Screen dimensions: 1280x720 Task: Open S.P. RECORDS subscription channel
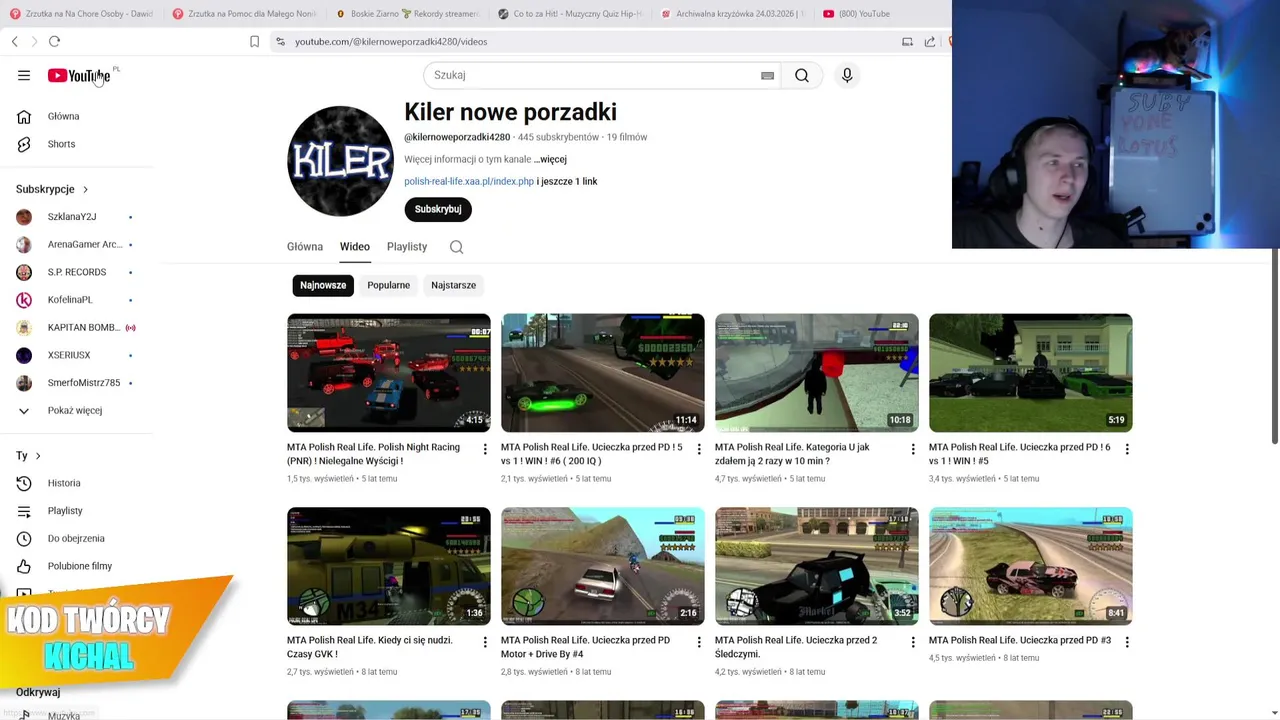point(76,272)
